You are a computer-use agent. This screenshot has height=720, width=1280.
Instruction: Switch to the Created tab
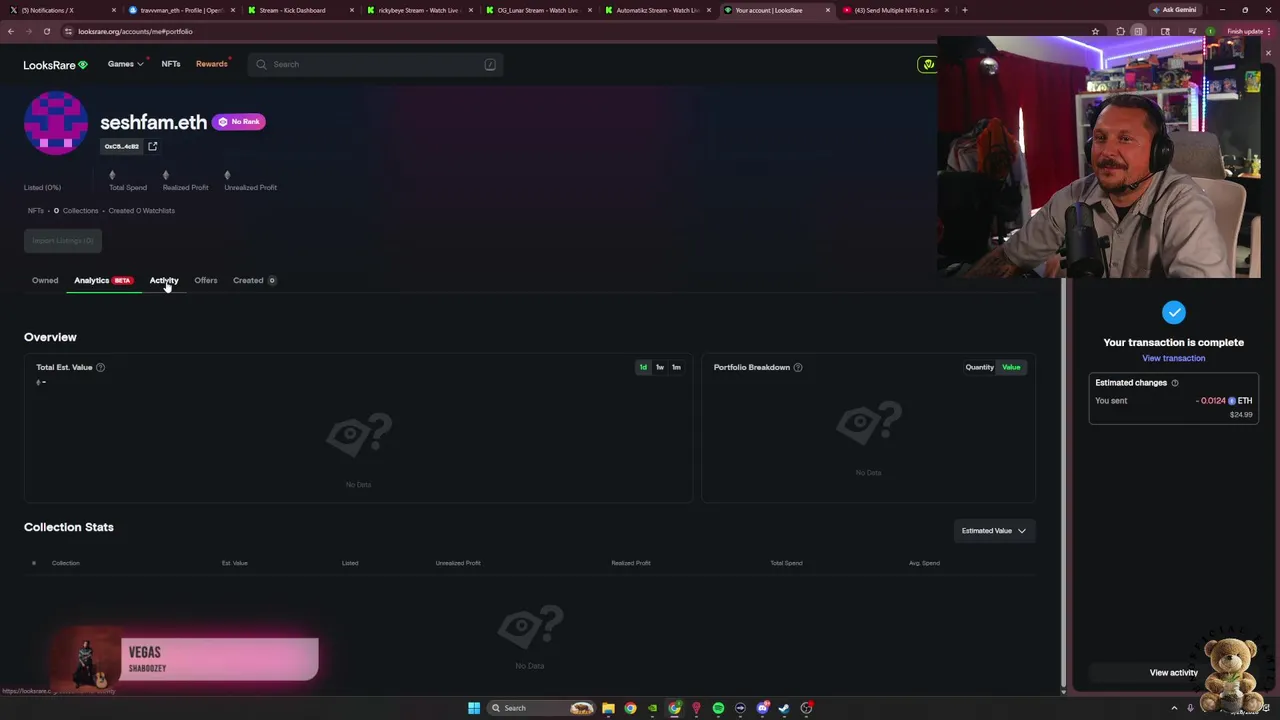[x=254, y=280]
